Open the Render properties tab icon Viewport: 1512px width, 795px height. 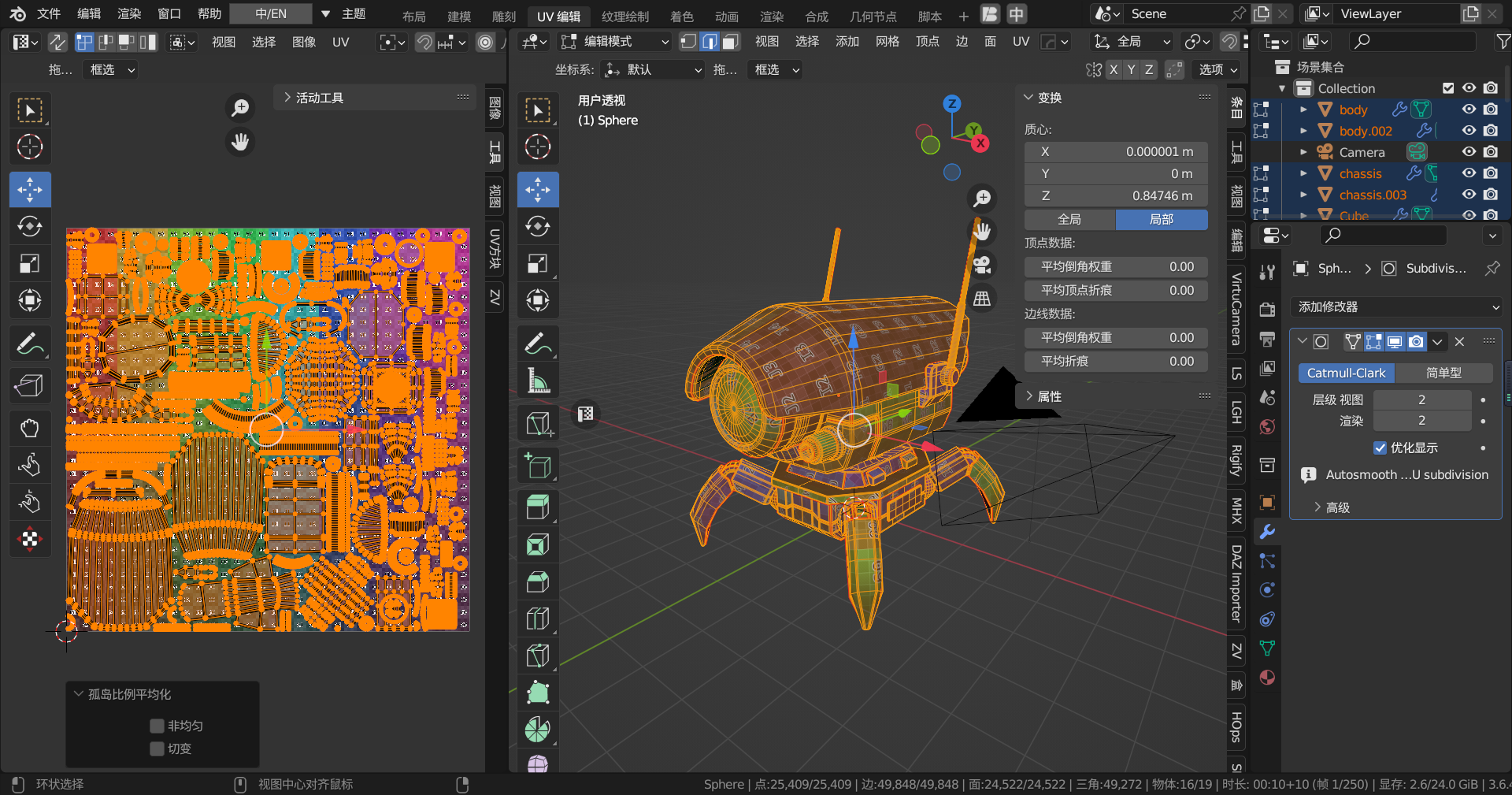click(1267, 310)
